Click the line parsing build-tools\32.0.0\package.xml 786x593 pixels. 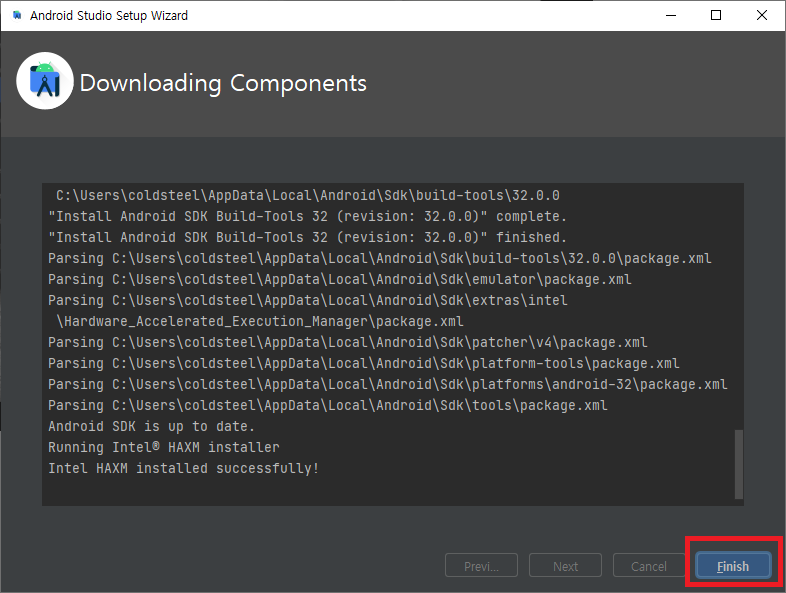click(x=379, y=258)
